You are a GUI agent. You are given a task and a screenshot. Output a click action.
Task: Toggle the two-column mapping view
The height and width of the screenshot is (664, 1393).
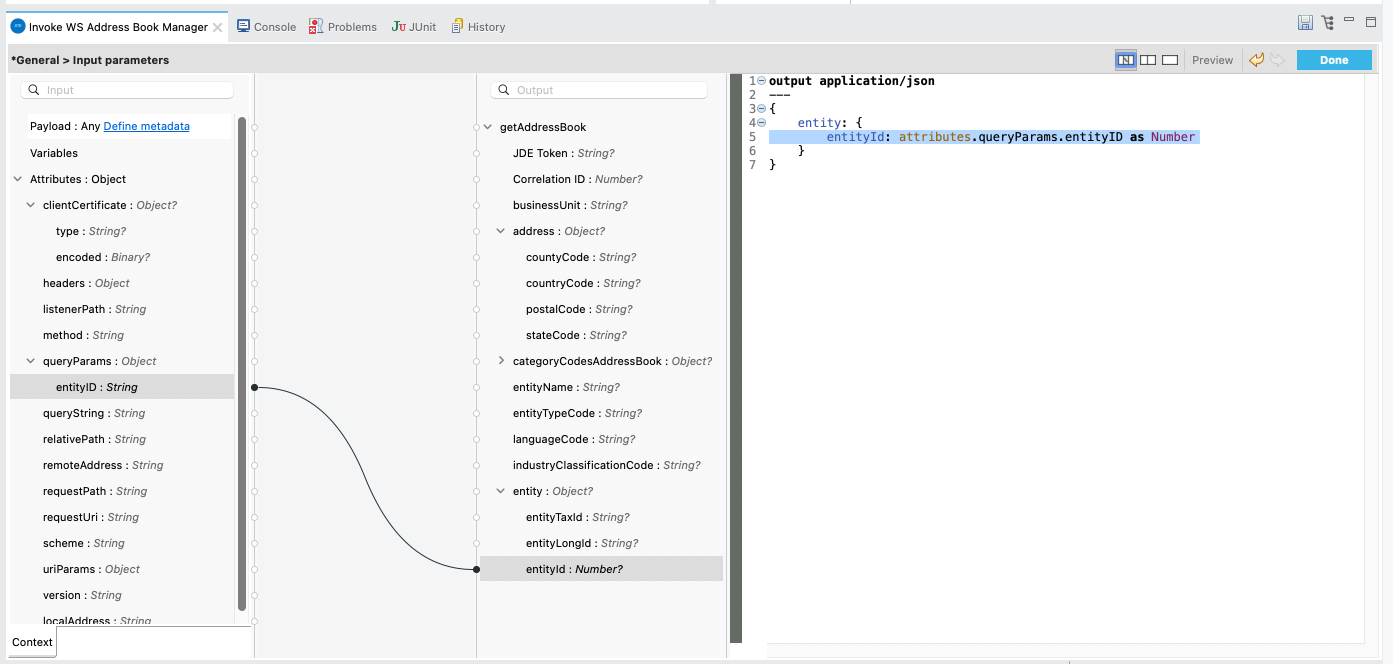[1148, 60]
